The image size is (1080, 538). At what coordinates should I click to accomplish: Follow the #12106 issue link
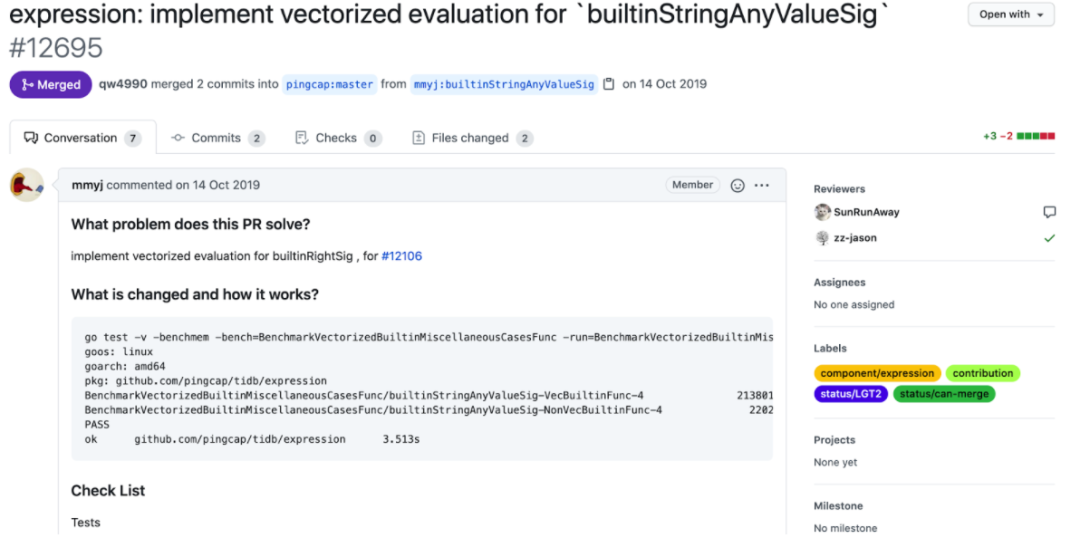(x=402, y=256)
